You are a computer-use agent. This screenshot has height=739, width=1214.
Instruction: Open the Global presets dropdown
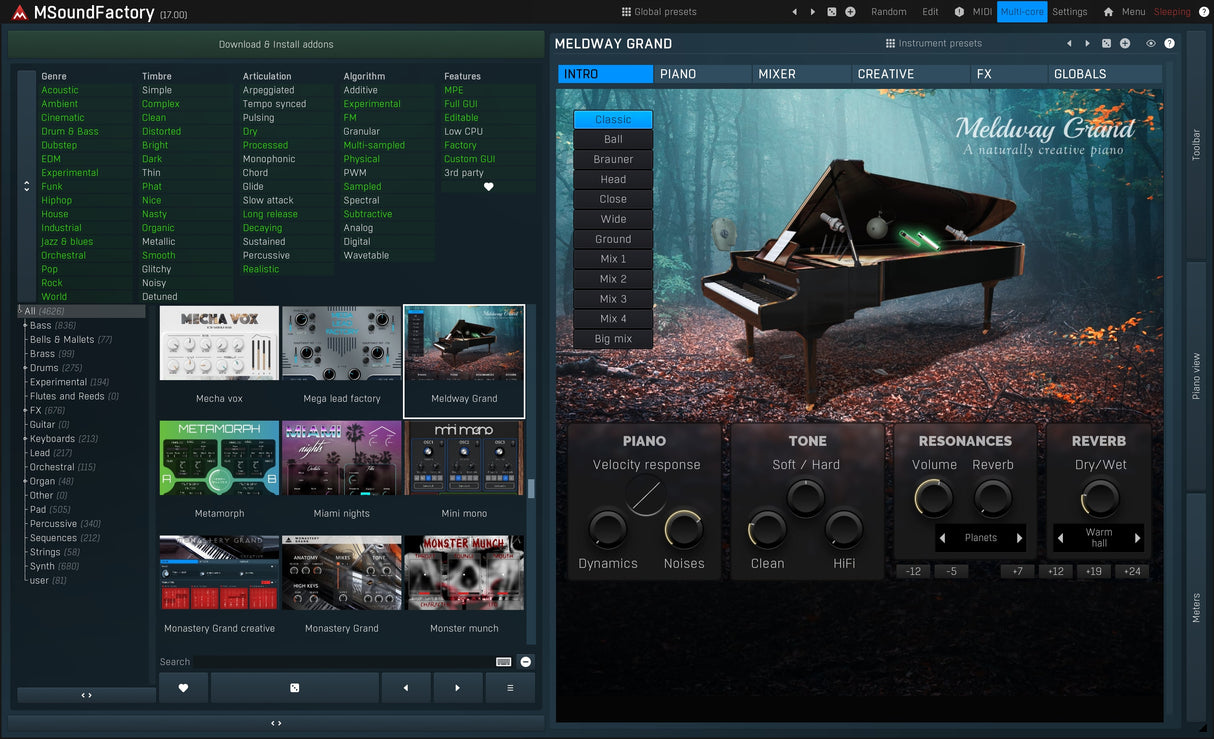pyautogui.click(x=659, y=12)
